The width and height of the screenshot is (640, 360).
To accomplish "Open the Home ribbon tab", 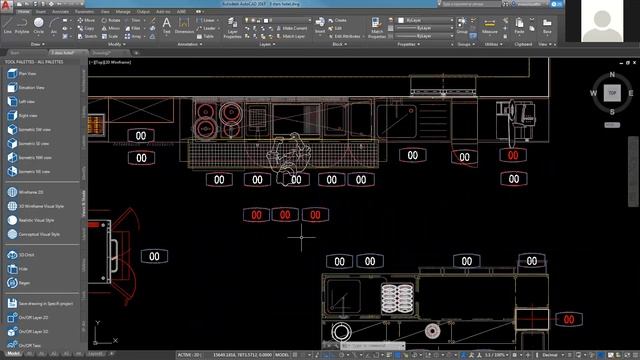I will pyautogui.click(x=23, y=12).
